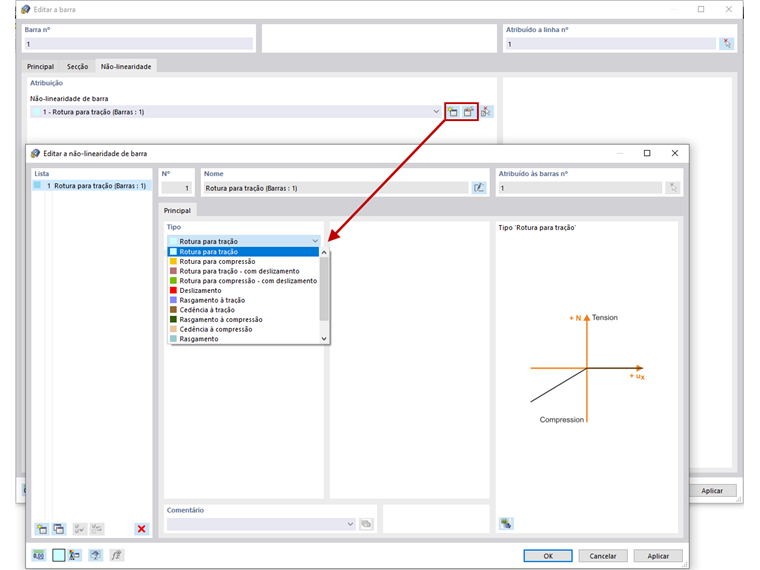Click Aplicar in the nonlinearity dialog
Image resolution: width=760 pixels, height=570 pixels.
click(x=658, y=556)
